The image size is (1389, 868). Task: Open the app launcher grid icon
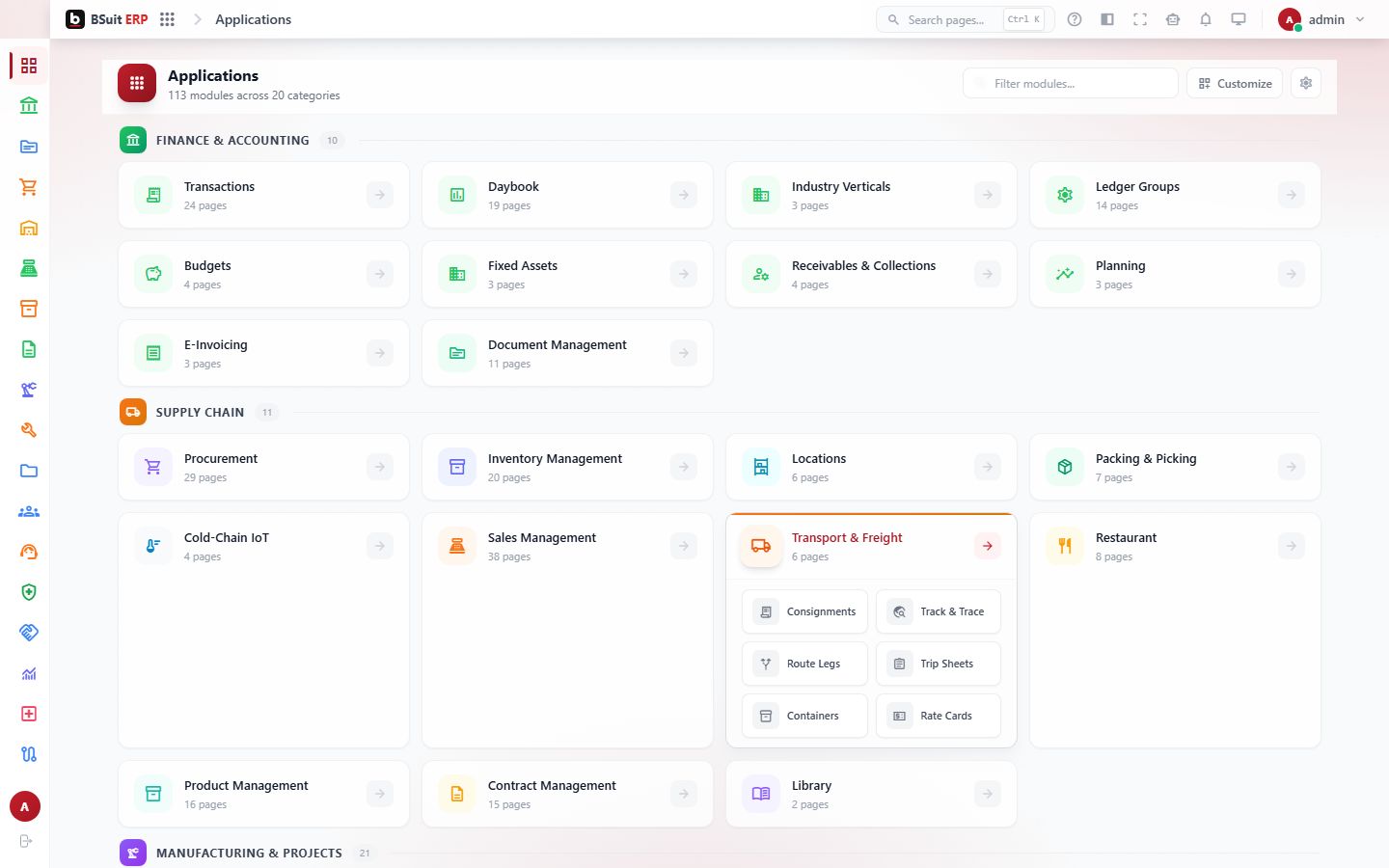(x=167, y=19)
